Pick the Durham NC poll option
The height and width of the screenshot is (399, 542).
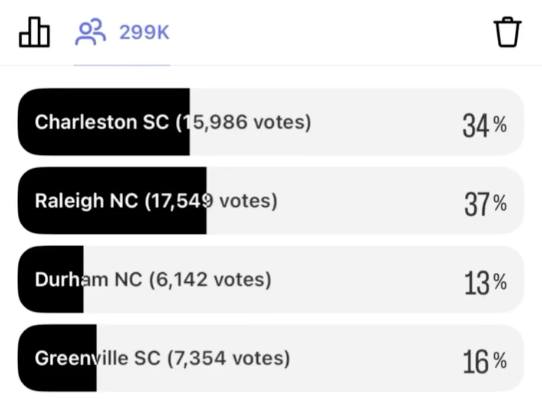271,279
